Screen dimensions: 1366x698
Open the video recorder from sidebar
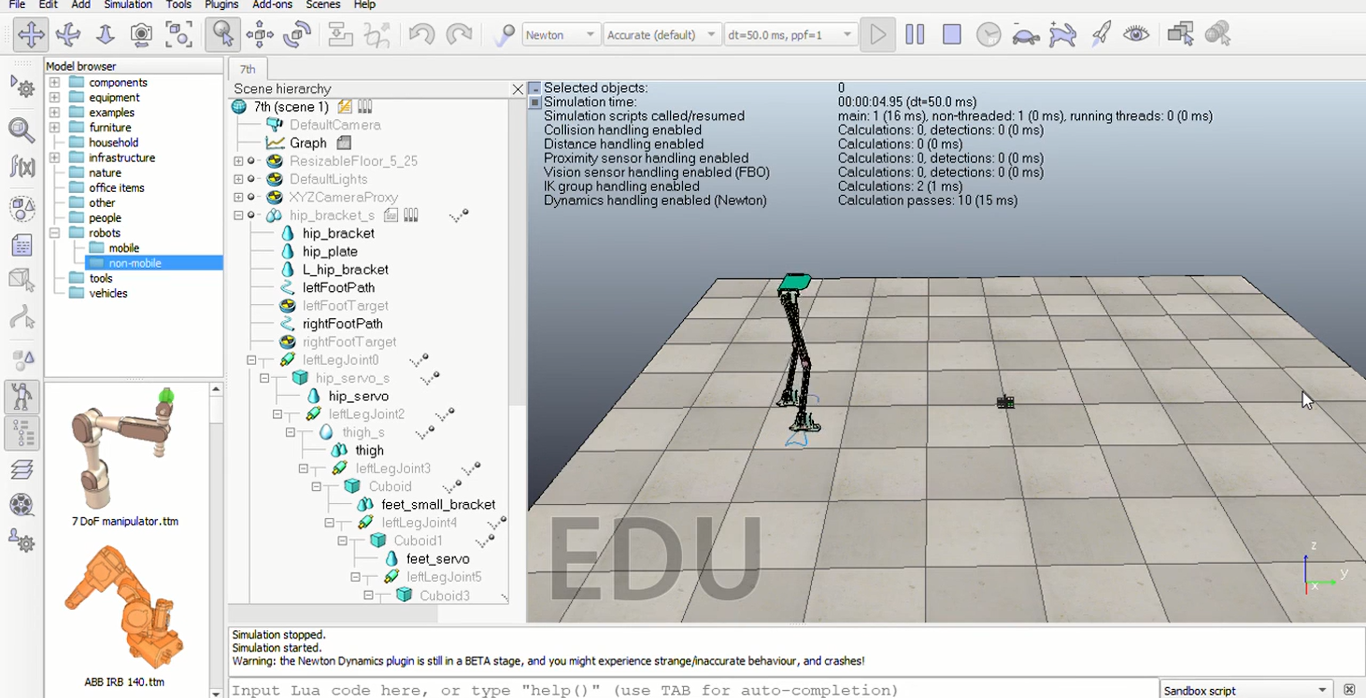pos(22,505)
